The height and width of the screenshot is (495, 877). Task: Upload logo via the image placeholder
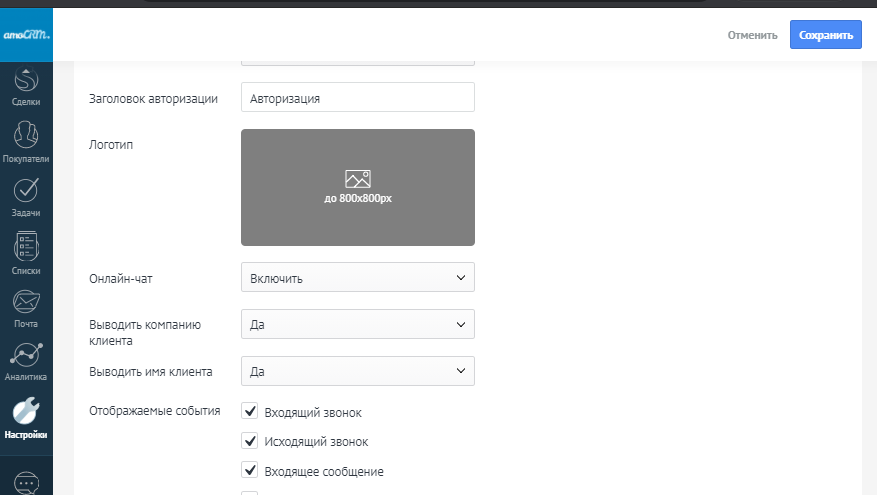click(x=357, y=187)
